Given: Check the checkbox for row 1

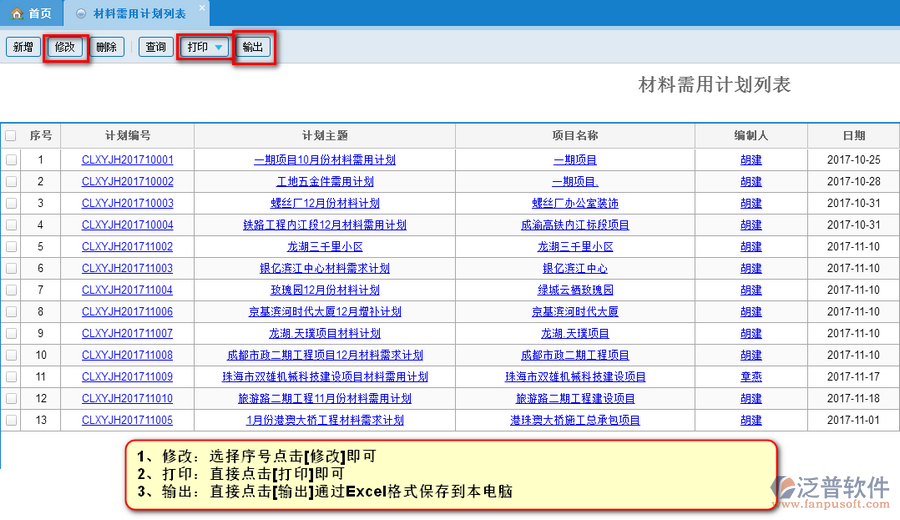Looking at the screenshot, I should click(x=11, y=160).
